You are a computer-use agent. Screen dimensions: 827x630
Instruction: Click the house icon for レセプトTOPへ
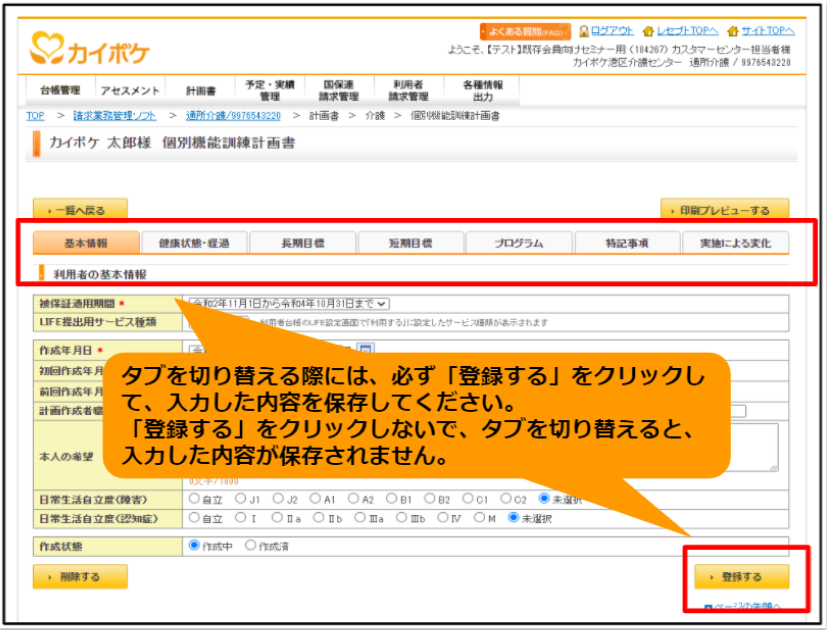(648, 32)
